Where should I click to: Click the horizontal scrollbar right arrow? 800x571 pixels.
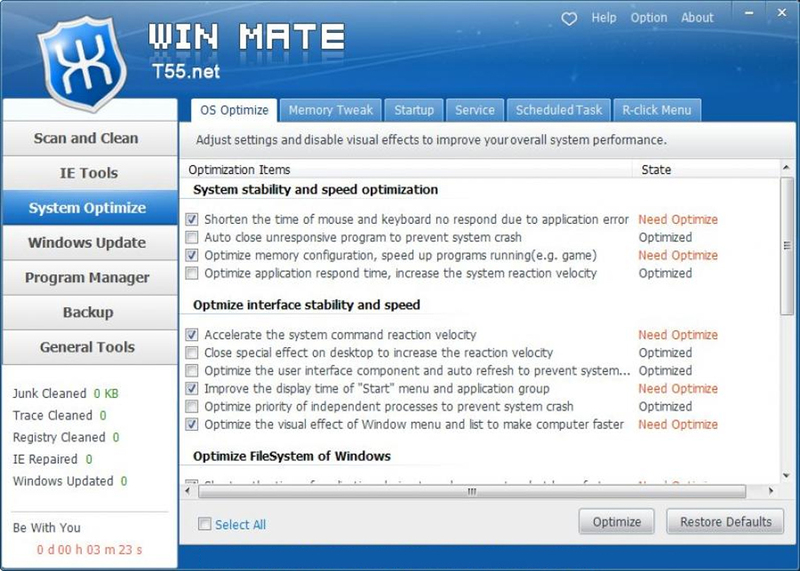tap(770, 491)
